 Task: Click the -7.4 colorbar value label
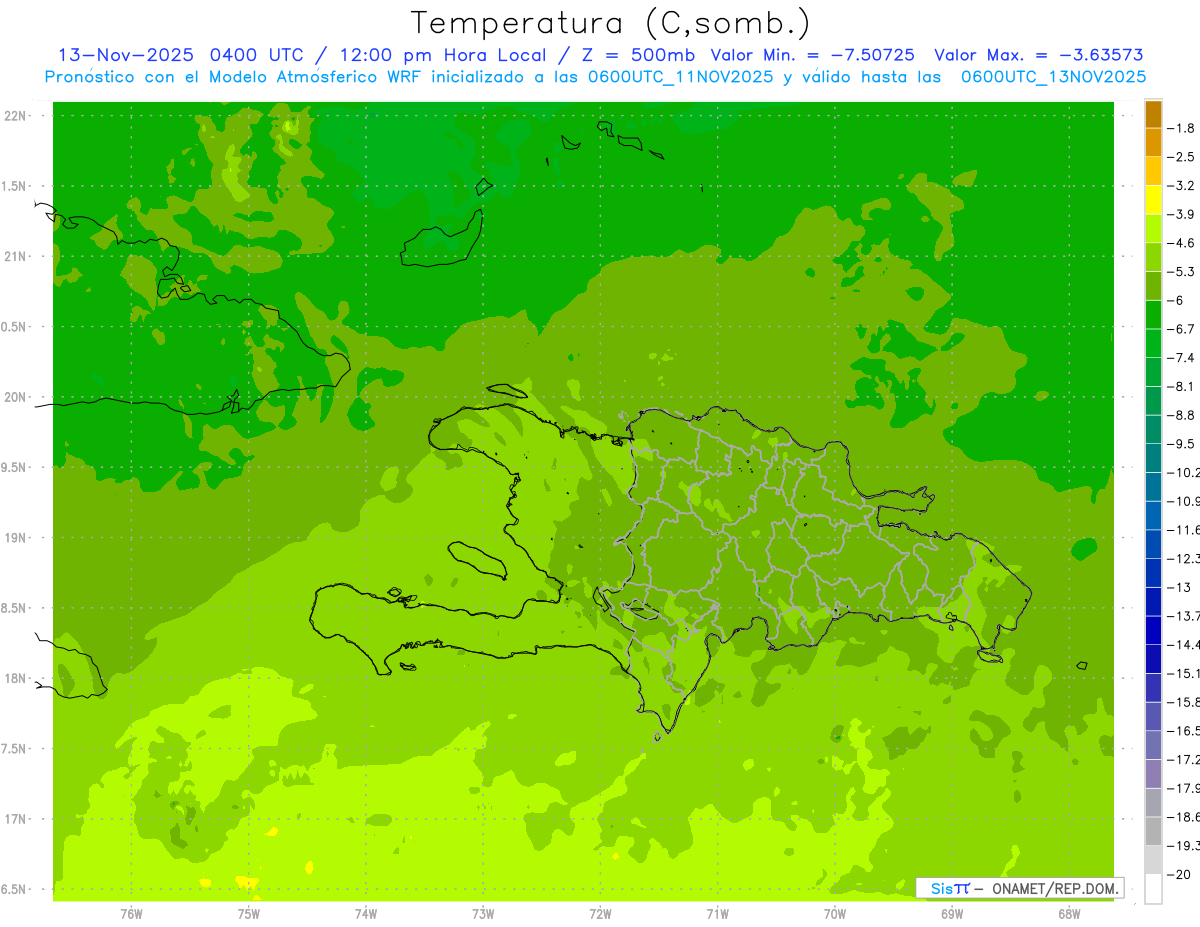click(1180, 358)
